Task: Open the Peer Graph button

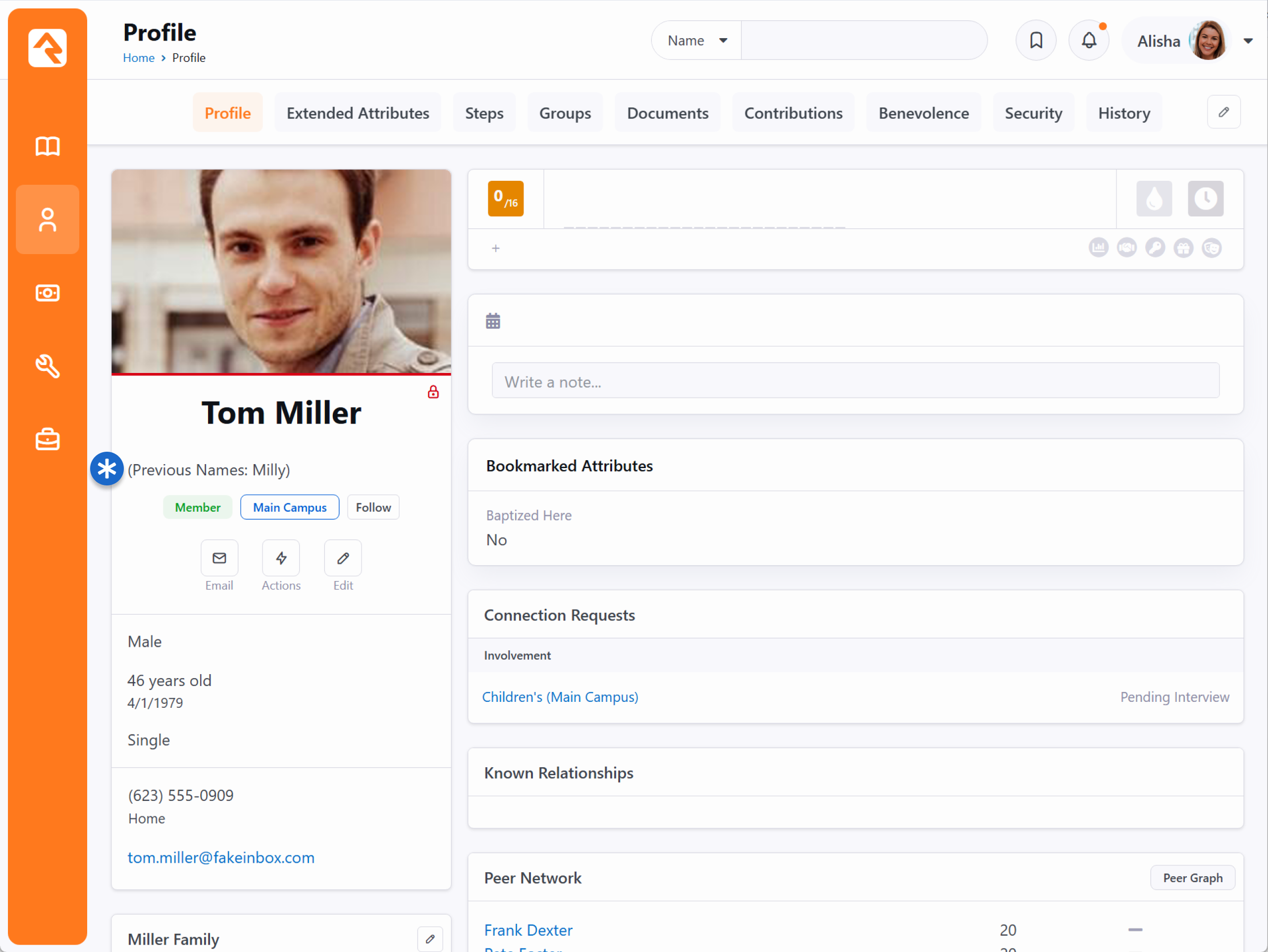Action: click(x=1192, y=878)
